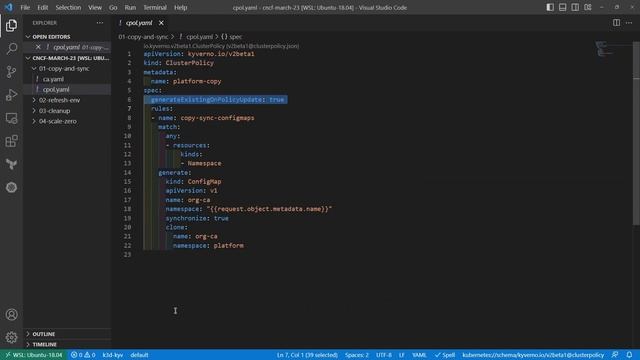Click the kubernetes schema status item
Viewport: 640px width, 360px height.
pos(533,355)
